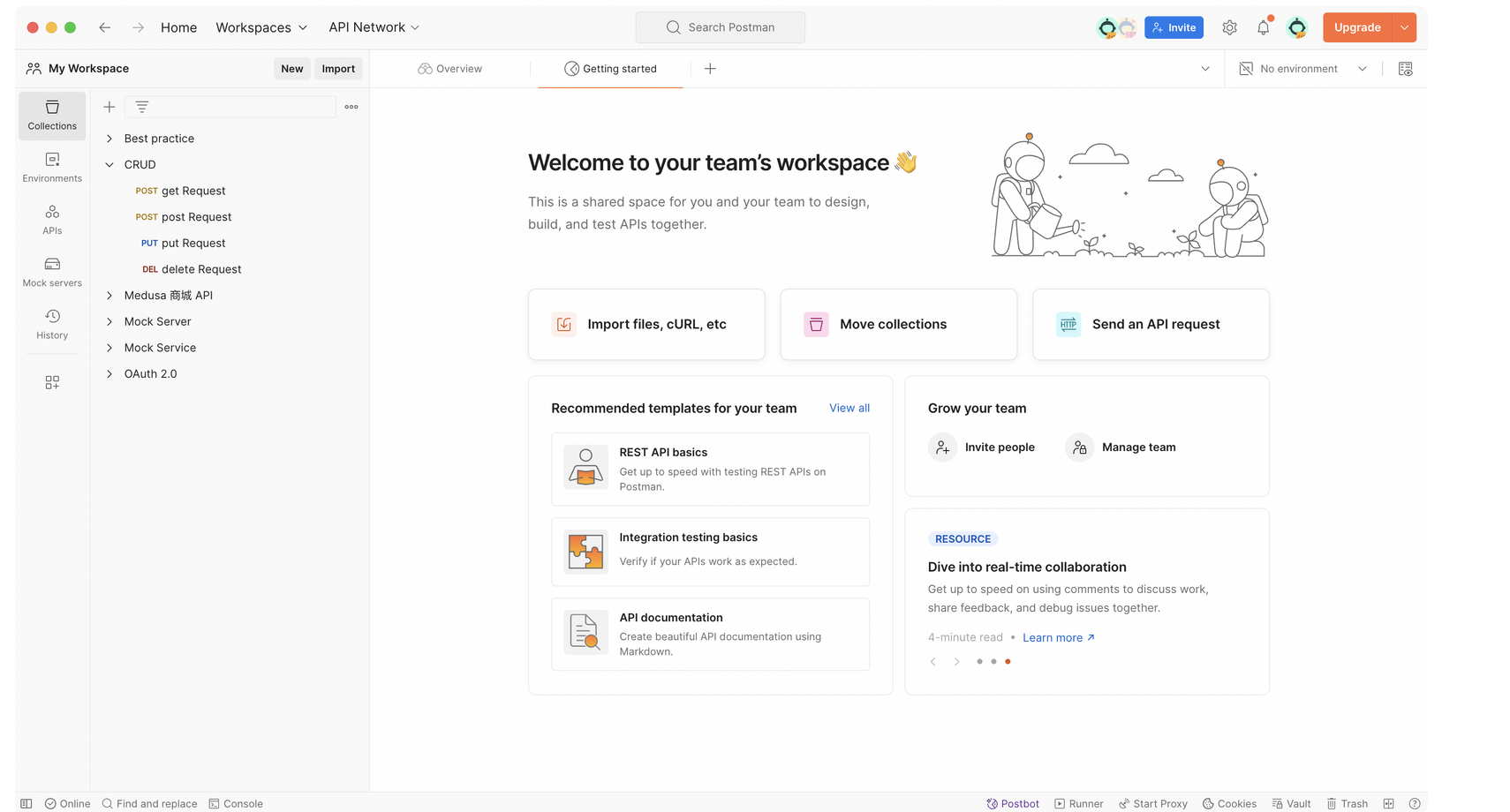
Task: Click View all templates link
Action: point(849,408)
